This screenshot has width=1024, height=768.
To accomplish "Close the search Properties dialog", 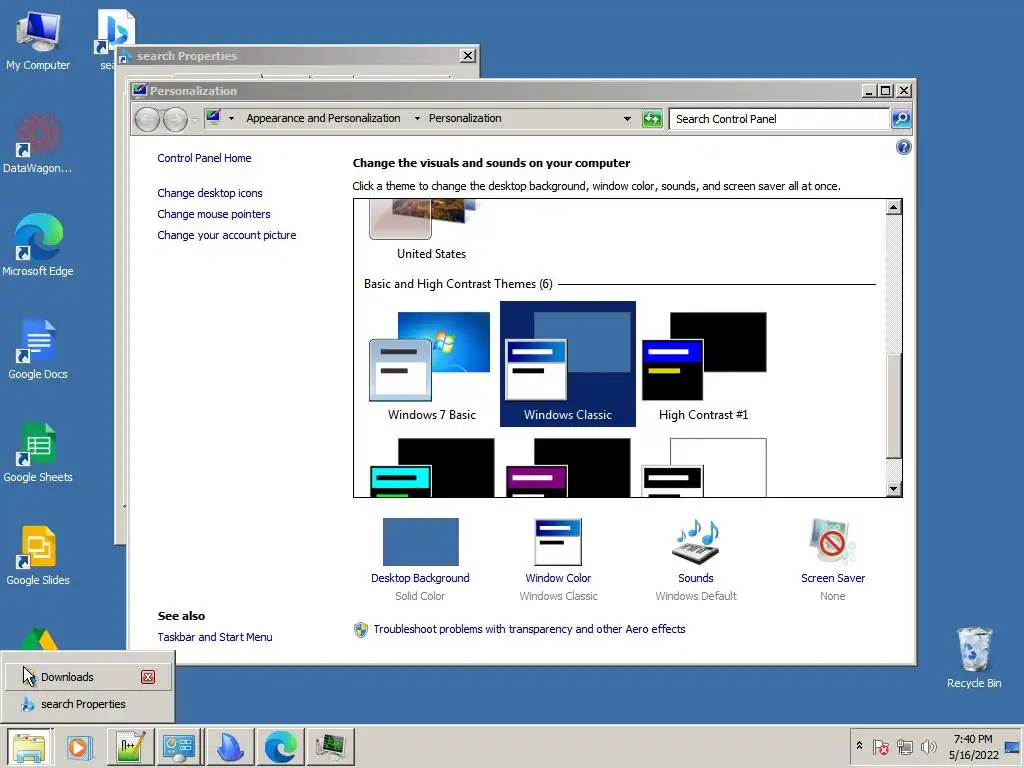I will tap(468, 56).
